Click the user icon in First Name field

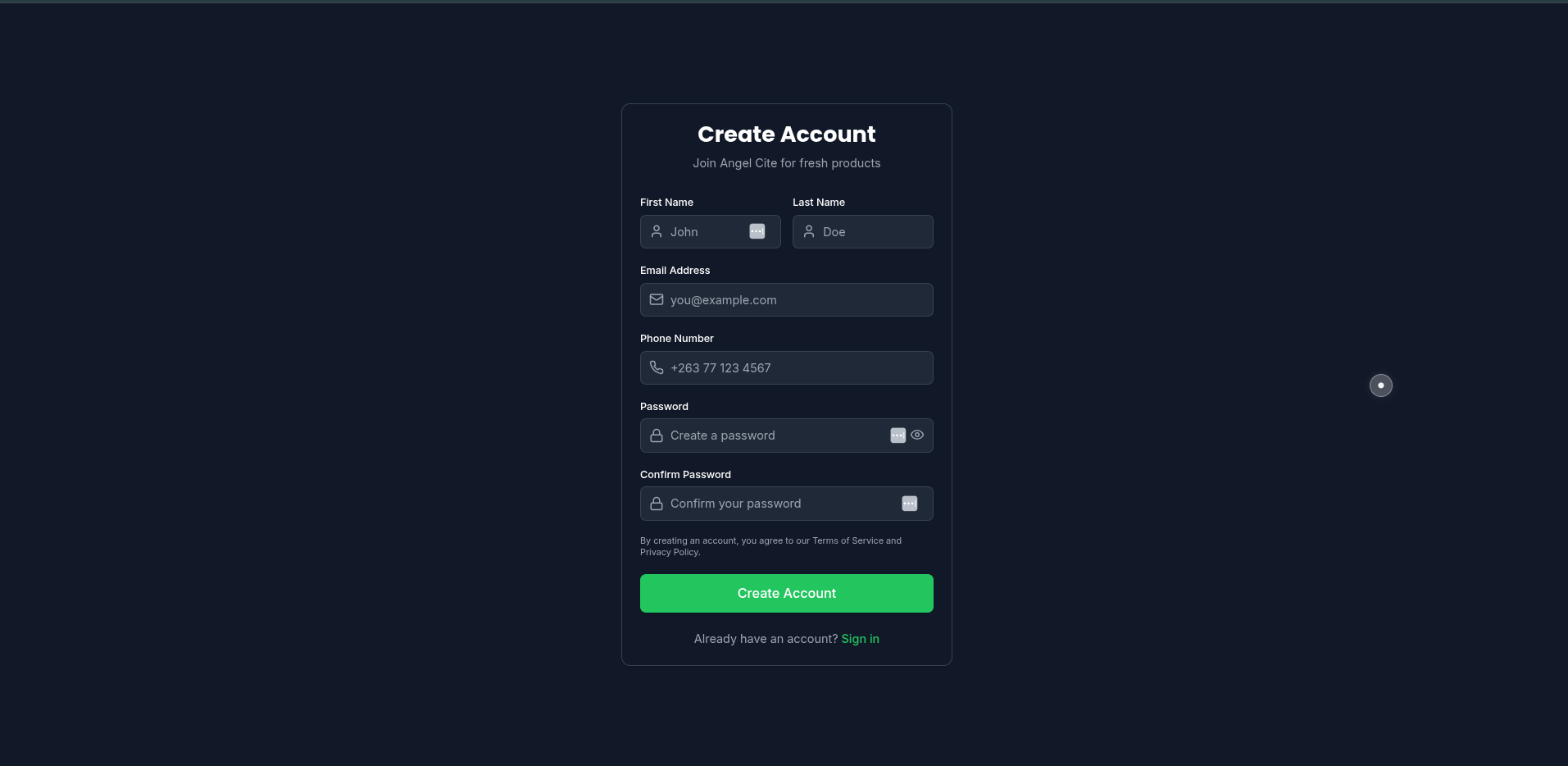click(x=657, y=232)
